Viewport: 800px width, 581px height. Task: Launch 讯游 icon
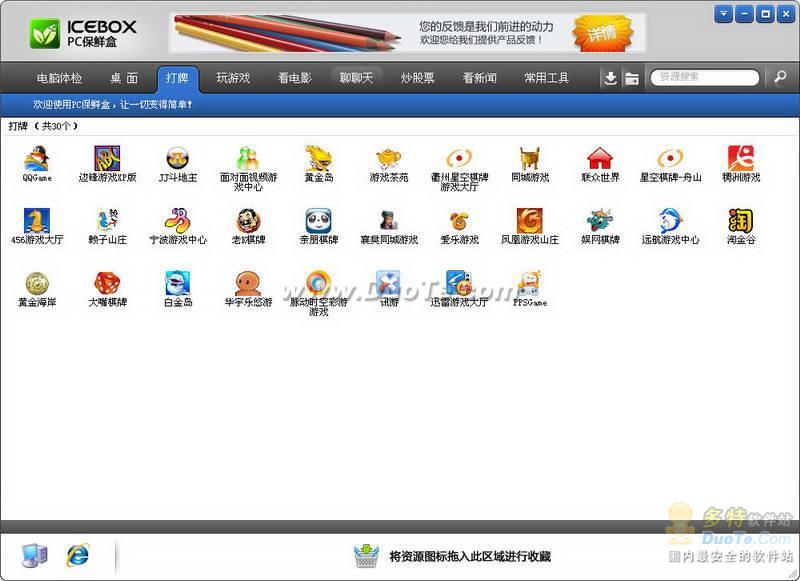(389, 283)
